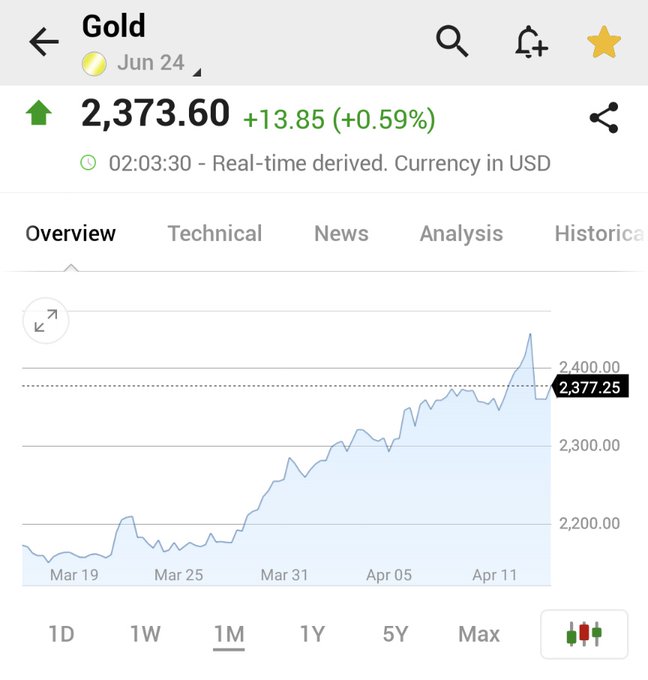Go to the Analysis tab
The width and height of the screenshot is (648, 680).
point(461,233)
